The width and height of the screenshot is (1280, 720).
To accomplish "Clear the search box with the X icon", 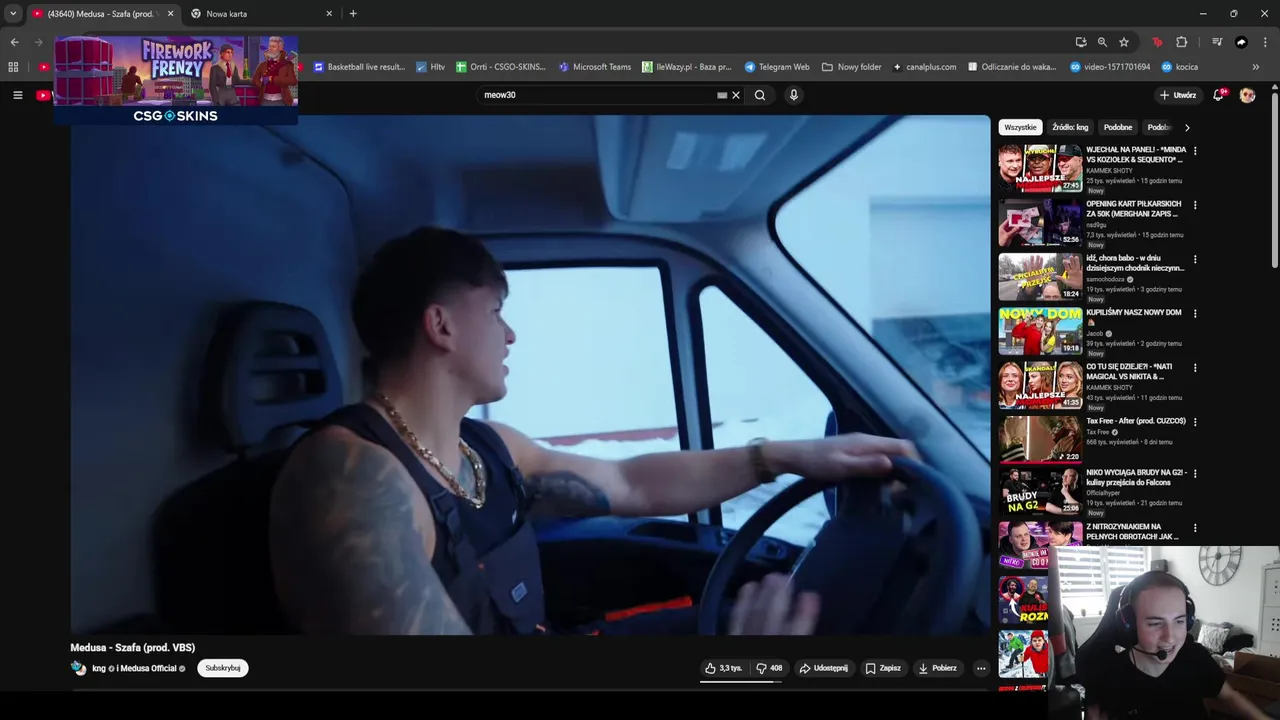I will click(736, 95).
